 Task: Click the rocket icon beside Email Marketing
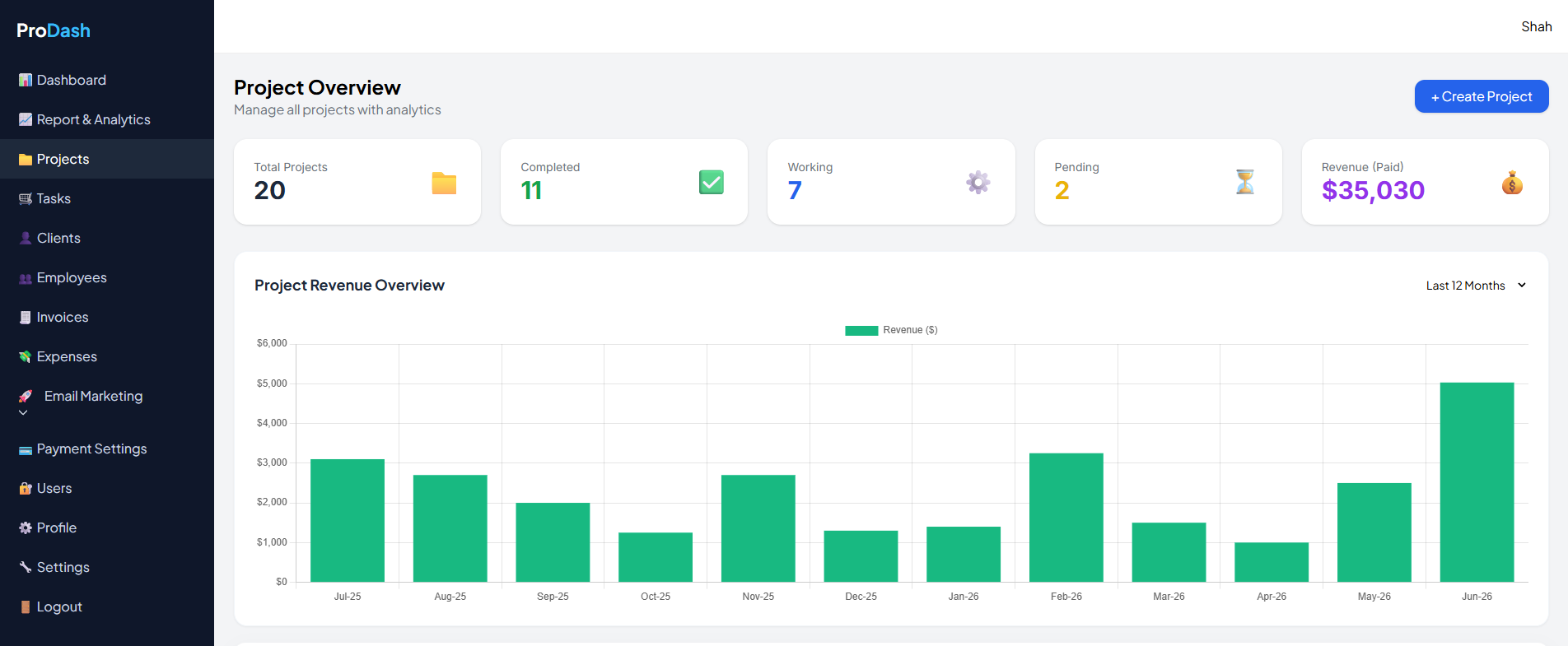(x=26, y=397)
